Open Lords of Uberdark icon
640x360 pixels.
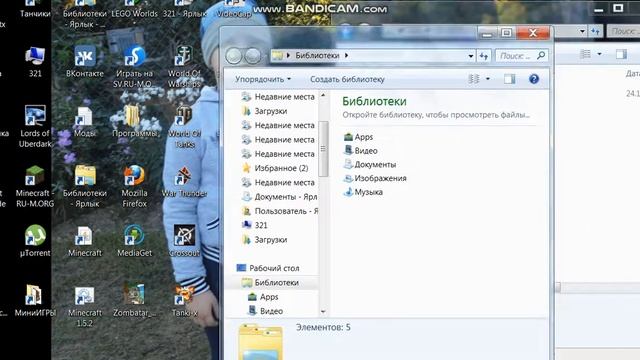click(35, 127)
